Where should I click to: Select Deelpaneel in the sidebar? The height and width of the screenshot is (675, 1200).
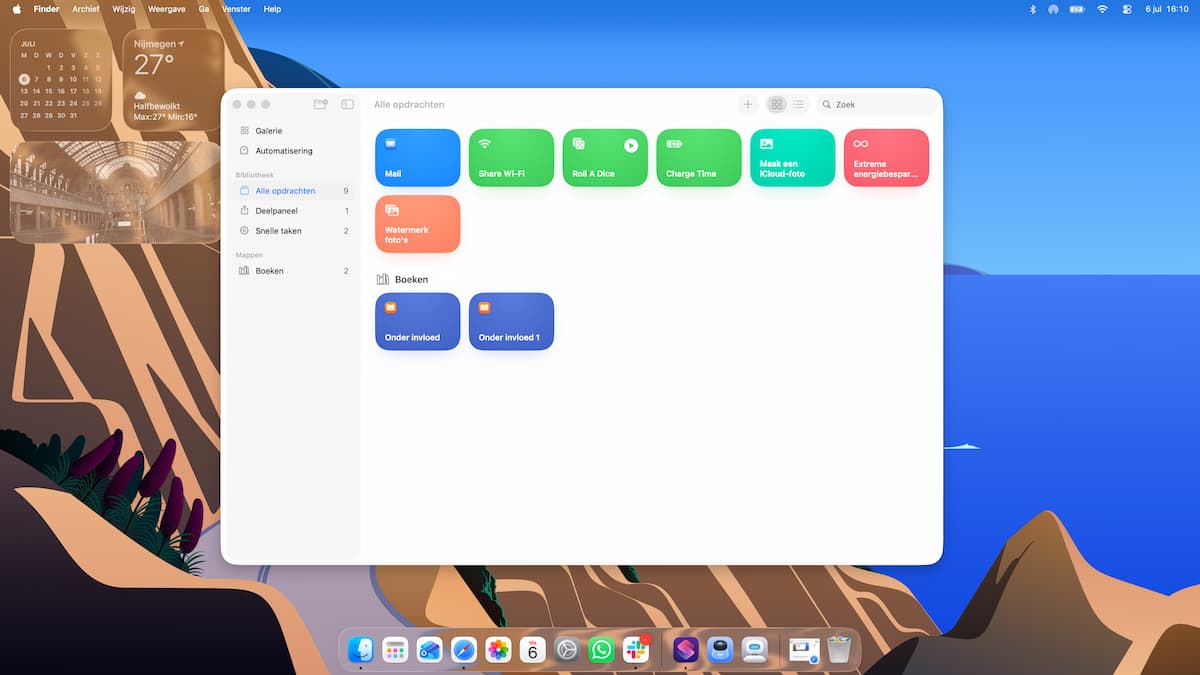[x=294, y=211]
